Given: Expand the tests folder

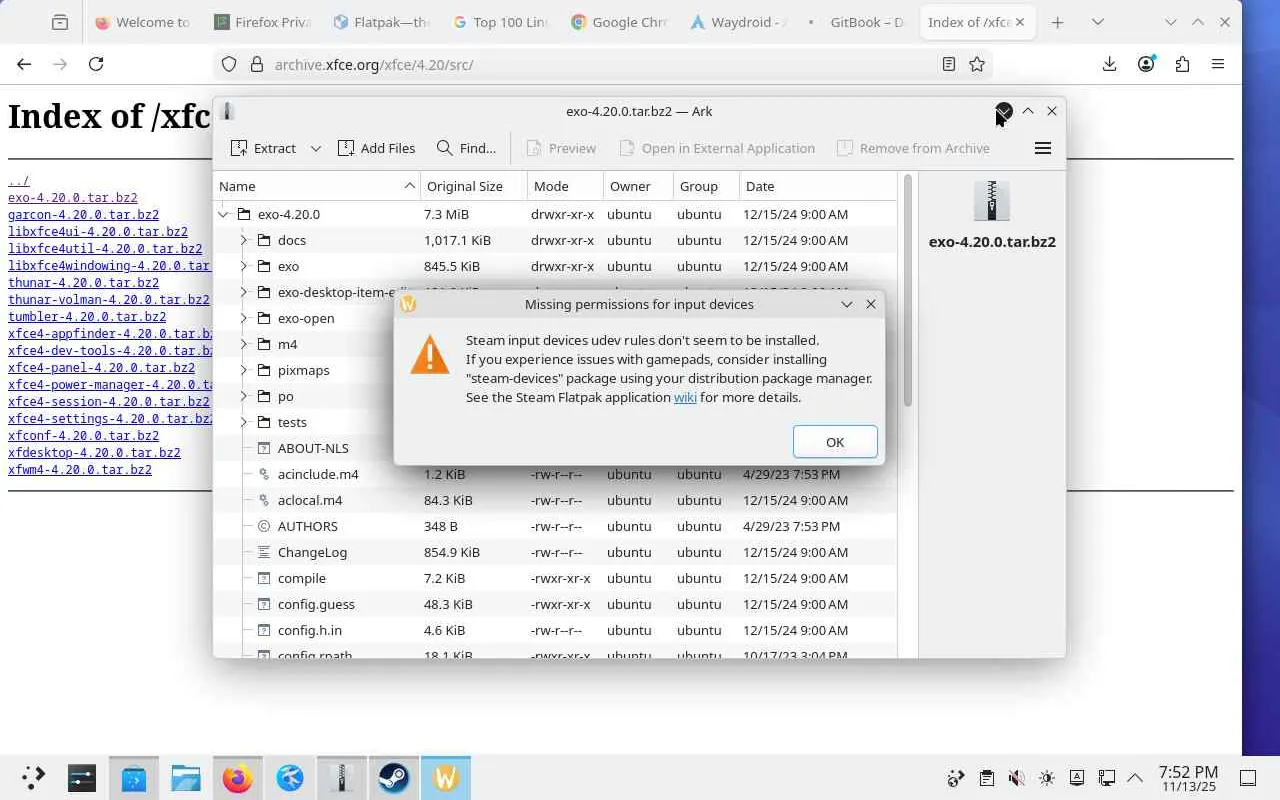Looking at the screenshot, I should [x=243, y=422].
